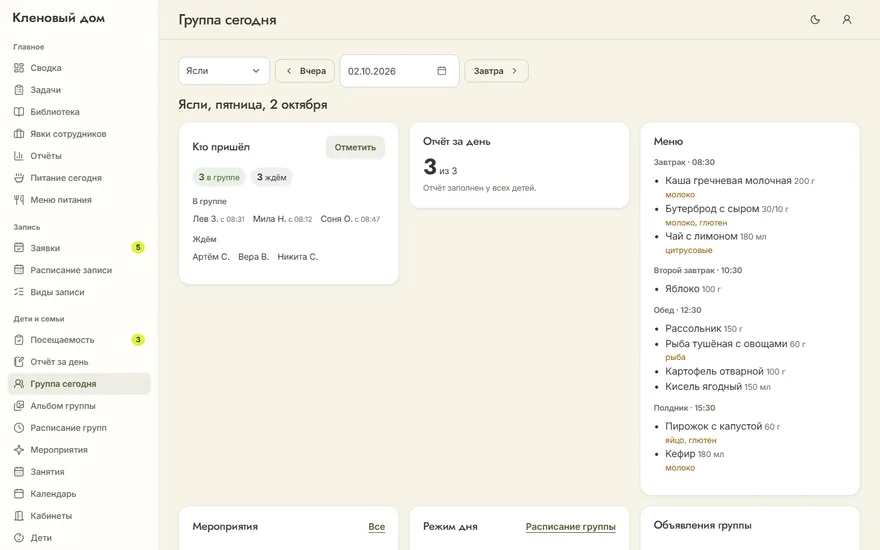Click the Заявки badge showing 5

(138, 248)
